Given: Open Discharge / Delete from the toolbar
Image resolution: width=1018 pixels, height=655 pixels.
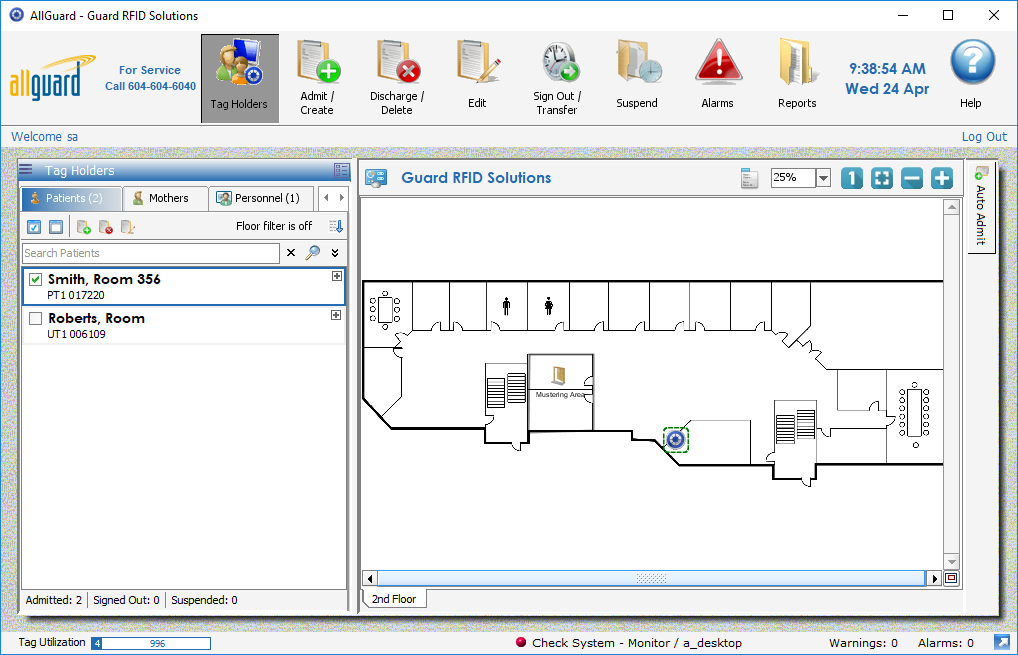Looking at the screenshot, I should (x=397, y=62).
